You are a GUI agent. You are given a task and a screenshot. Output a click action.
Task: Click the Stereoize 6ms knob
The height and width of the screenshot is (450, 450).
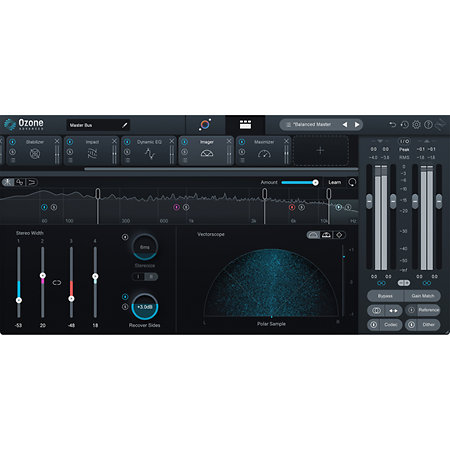pos(145,247)
